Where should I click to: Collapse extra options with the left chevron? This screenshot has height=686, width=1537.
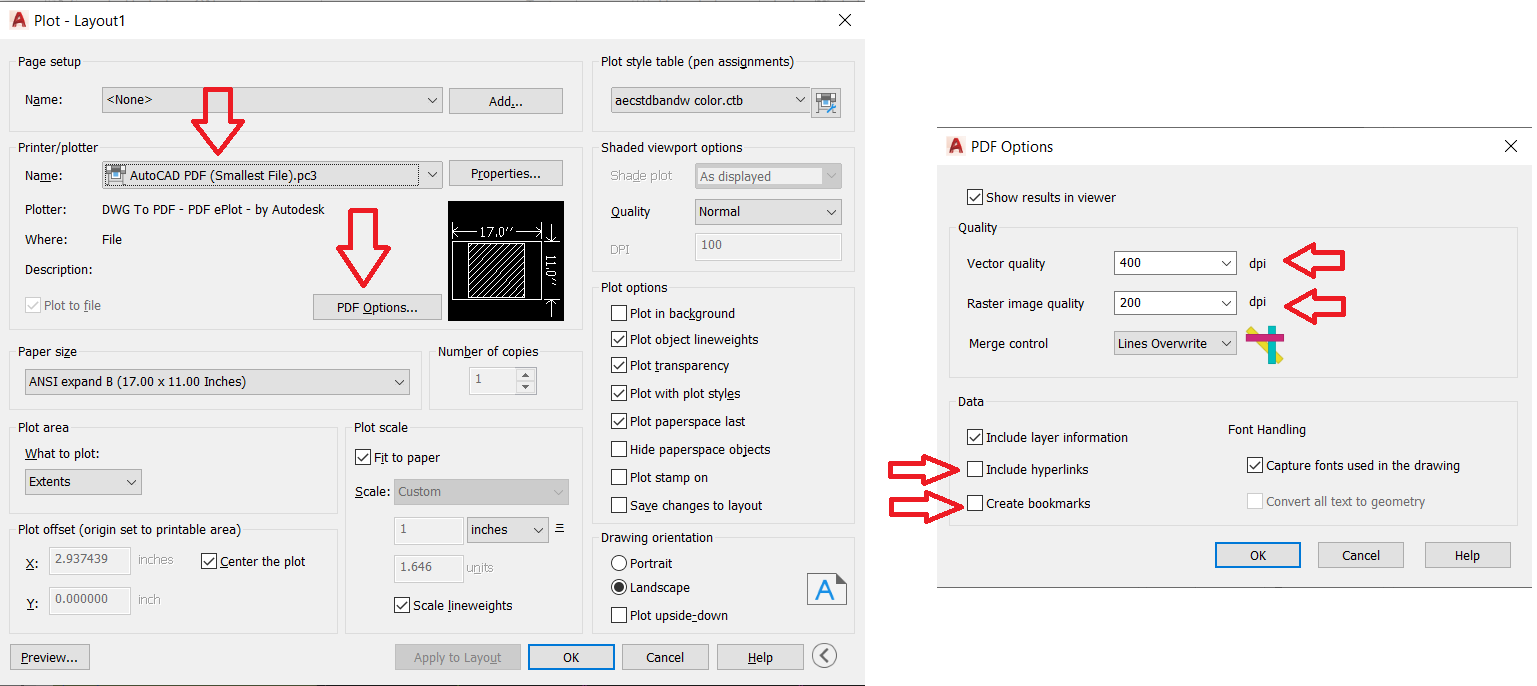click(823, 656)
